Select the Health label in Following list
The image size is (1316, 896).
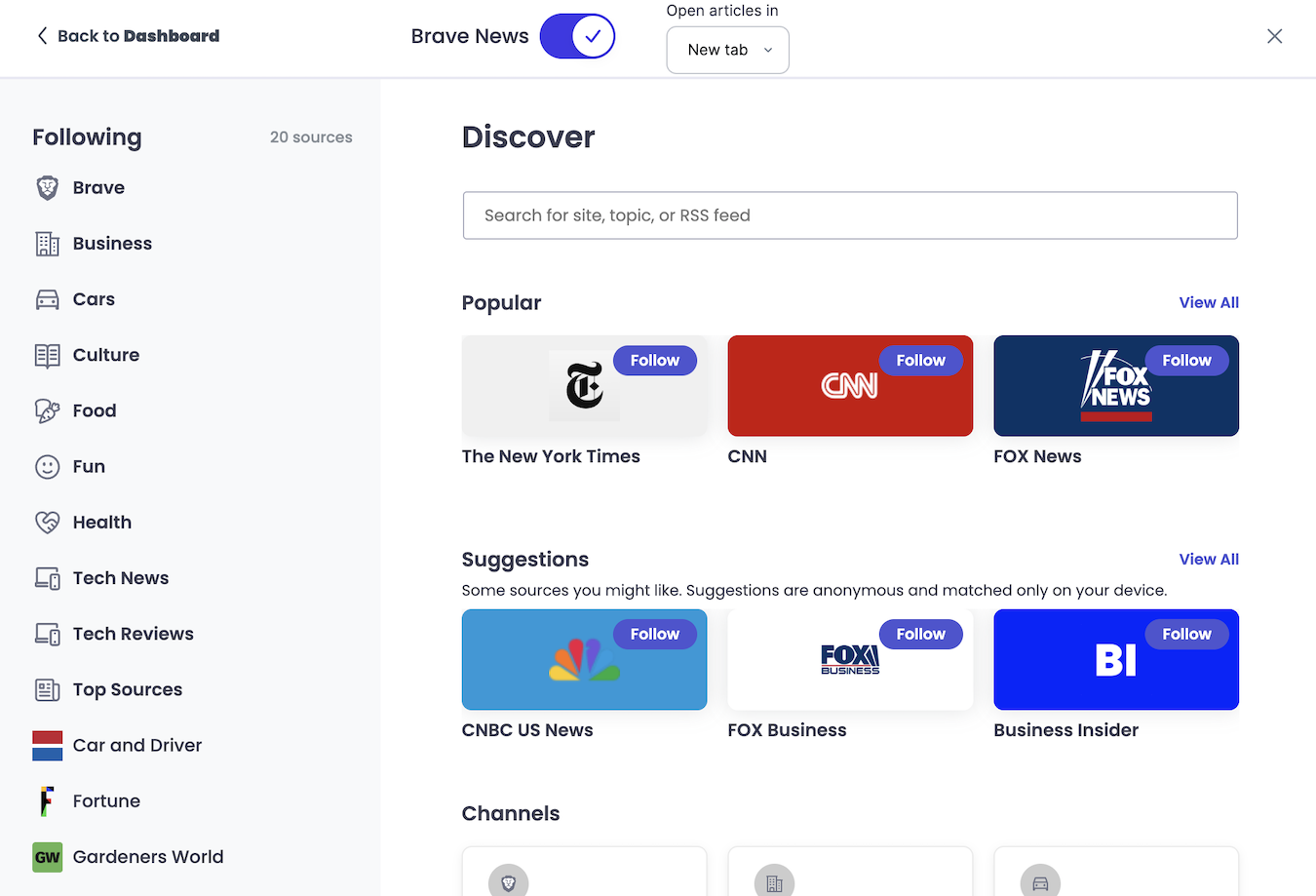tap(102, 523)
